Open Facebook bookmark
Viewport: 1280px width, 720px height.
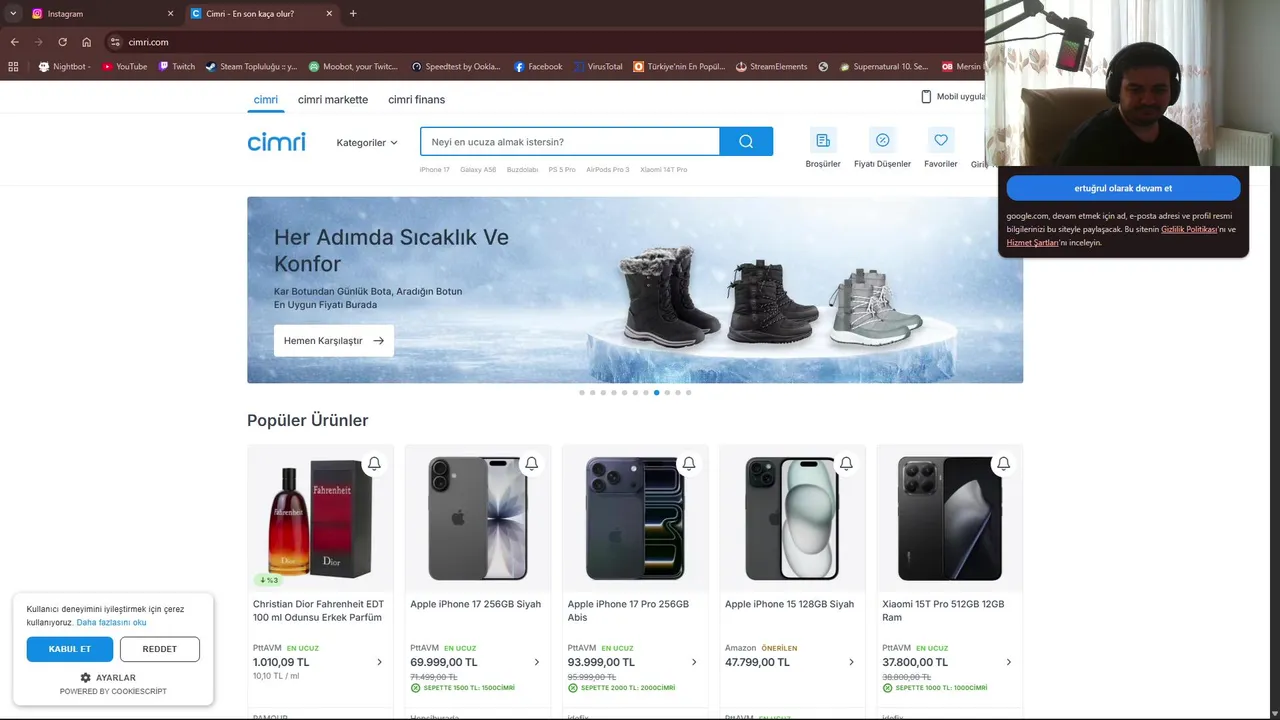coord(538,67)
